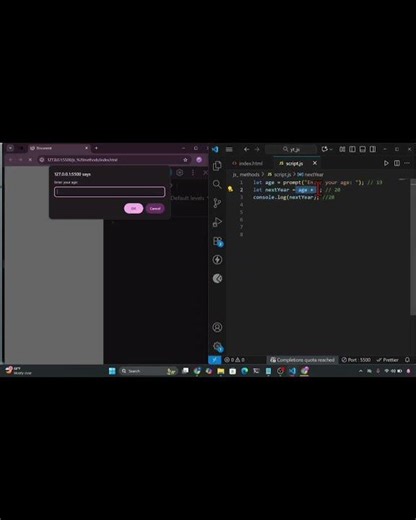
Task: Toggle the primary side bar layout icon
Action: click(x=352, y=149)
